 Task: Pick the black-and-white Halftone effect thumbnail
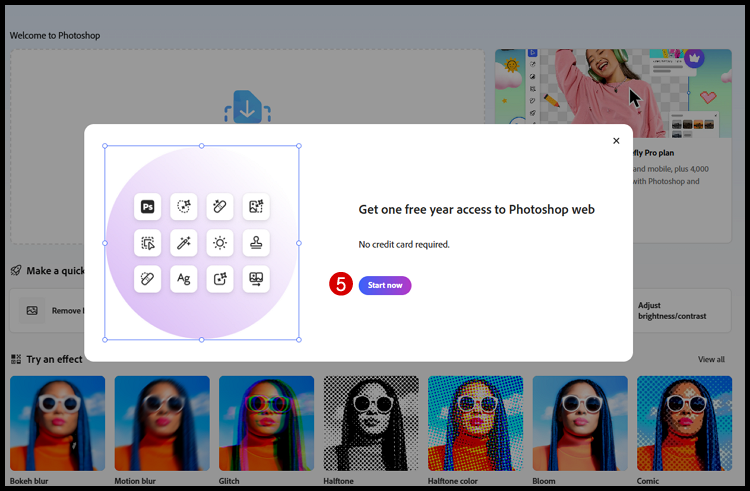[371, 423]
